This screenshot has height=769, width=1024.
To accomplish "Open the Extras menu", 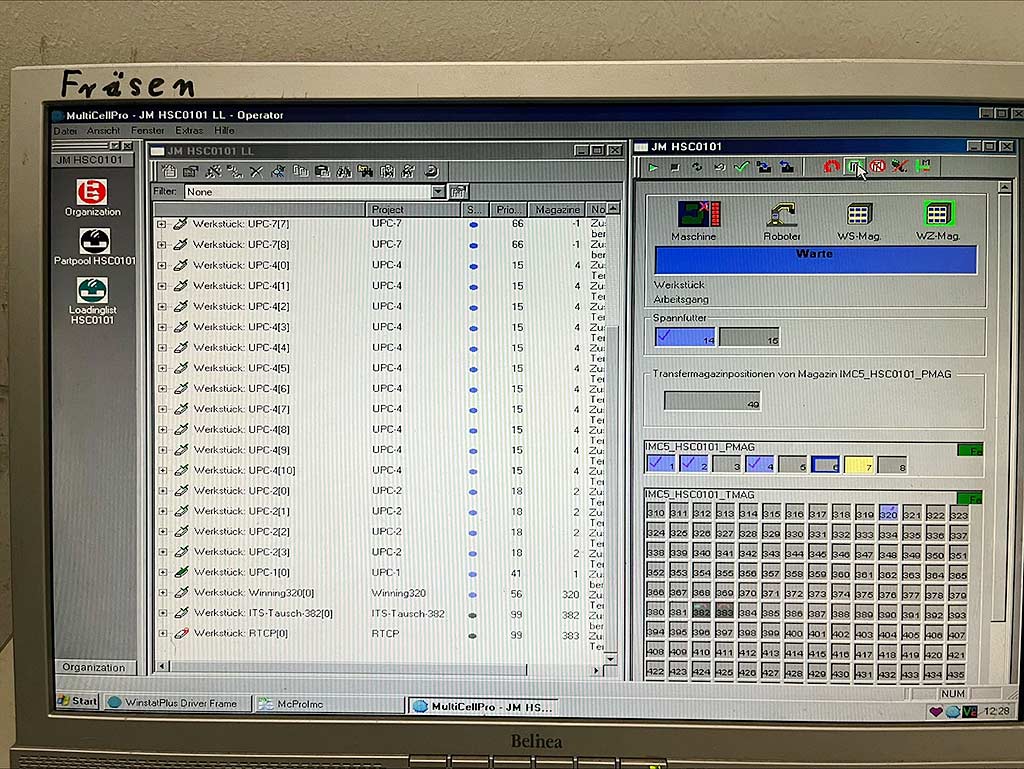I will tap(189, 131).
